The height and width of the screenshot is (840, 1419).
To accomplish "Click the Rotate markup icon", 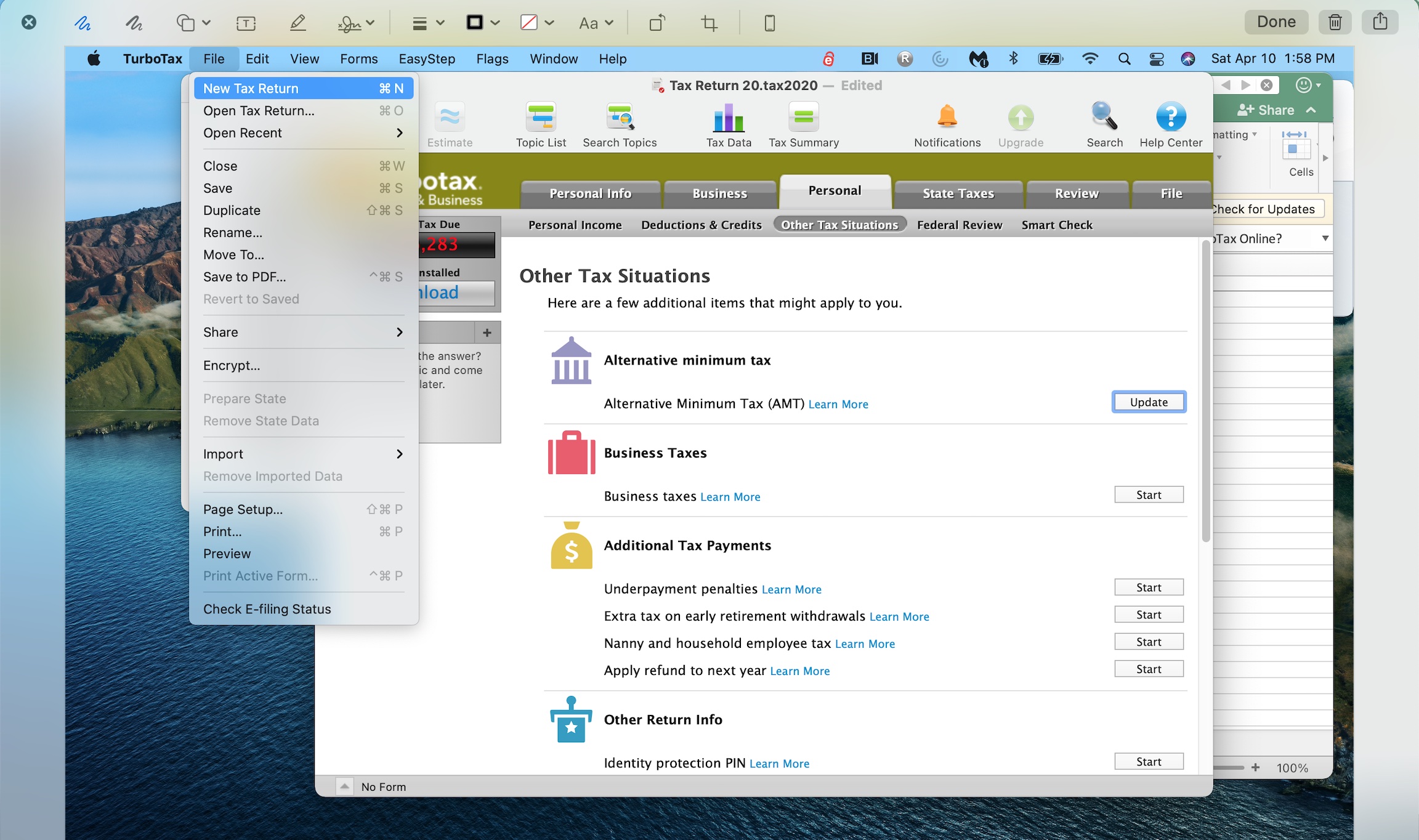I will pyautogui.click(x=657, y=23).
